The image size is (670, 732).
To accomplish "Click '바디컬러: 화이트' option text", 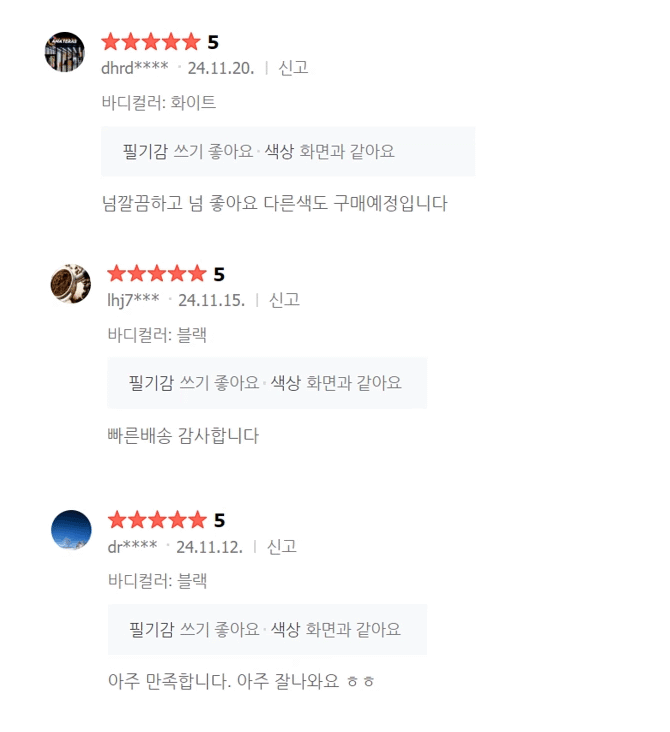I will coord(159,102).
